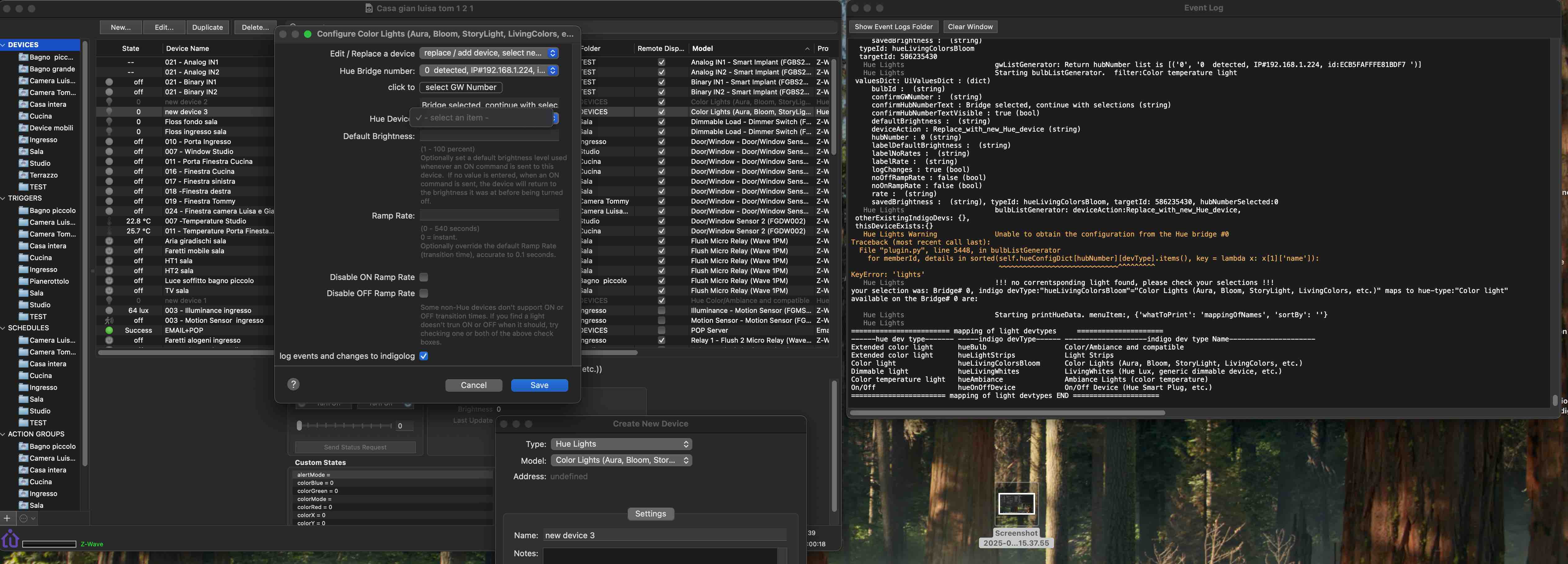Click state dot for 010 - Porta Ingresso
The width and height of the screenshot is (1568, 564).
[109, 142]
